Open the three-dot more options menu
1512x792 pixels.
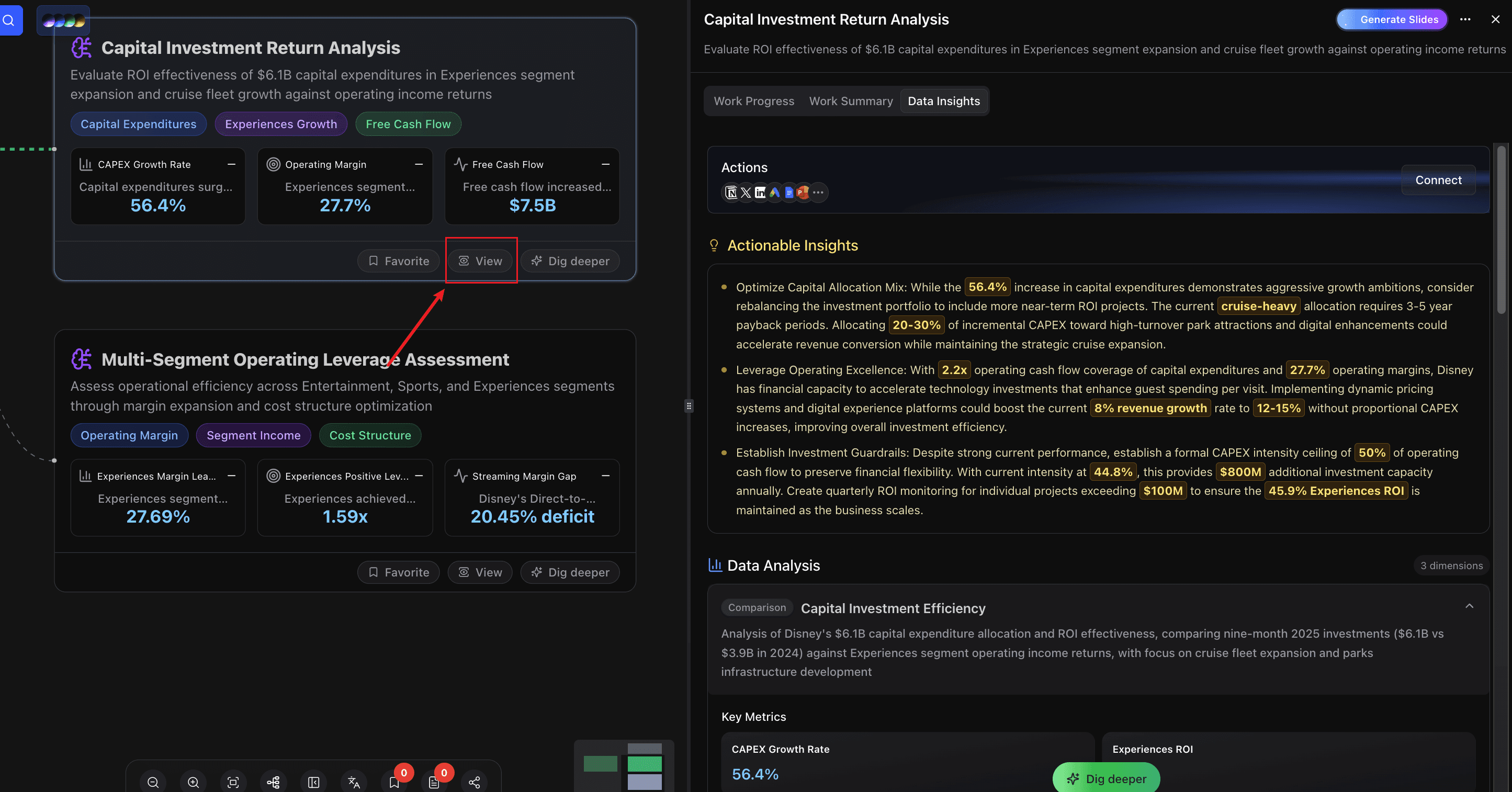click(1465, 19)
